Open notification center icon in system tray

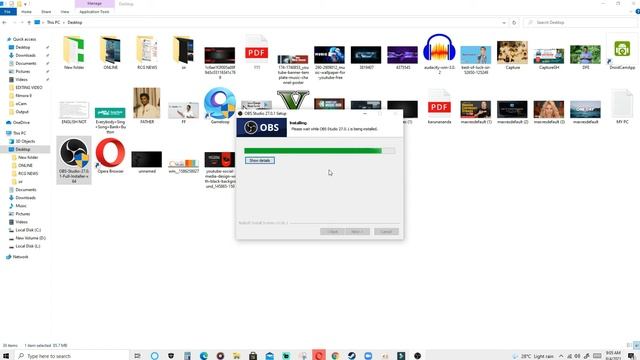coord(631,356)
